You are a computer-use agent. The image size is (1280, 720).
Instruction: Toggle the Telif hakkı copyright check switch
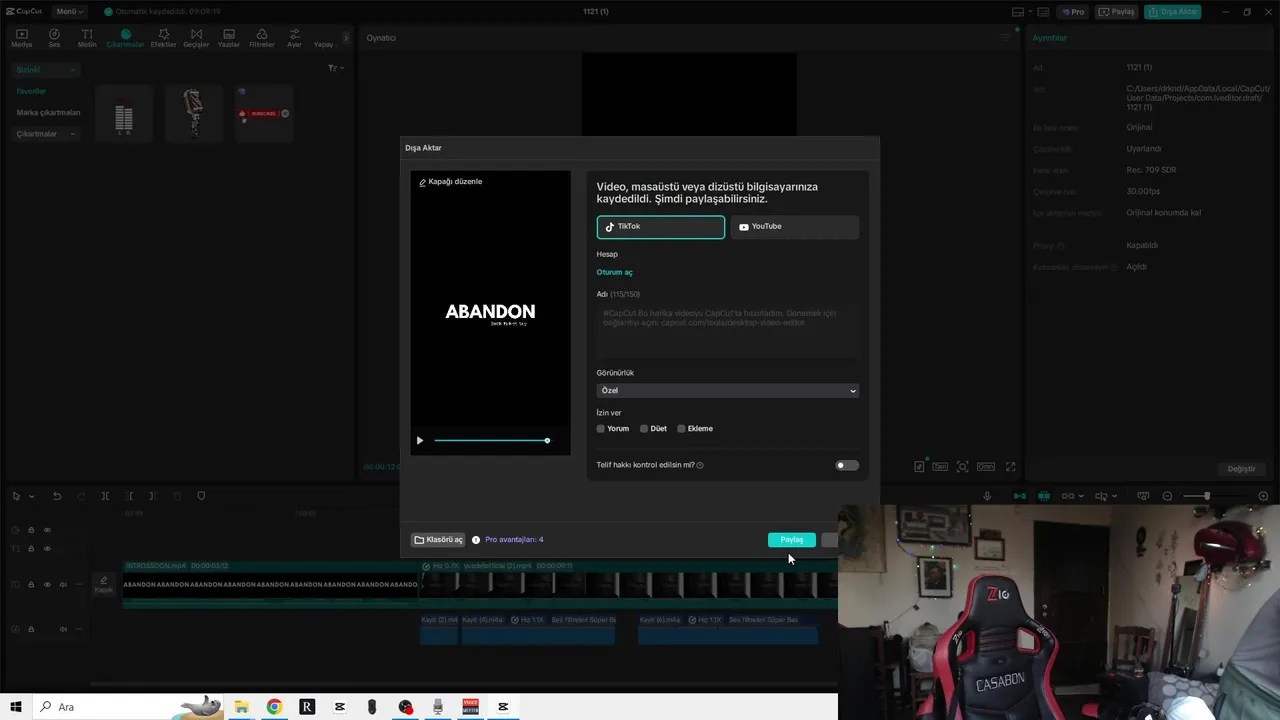coord(847,465)
